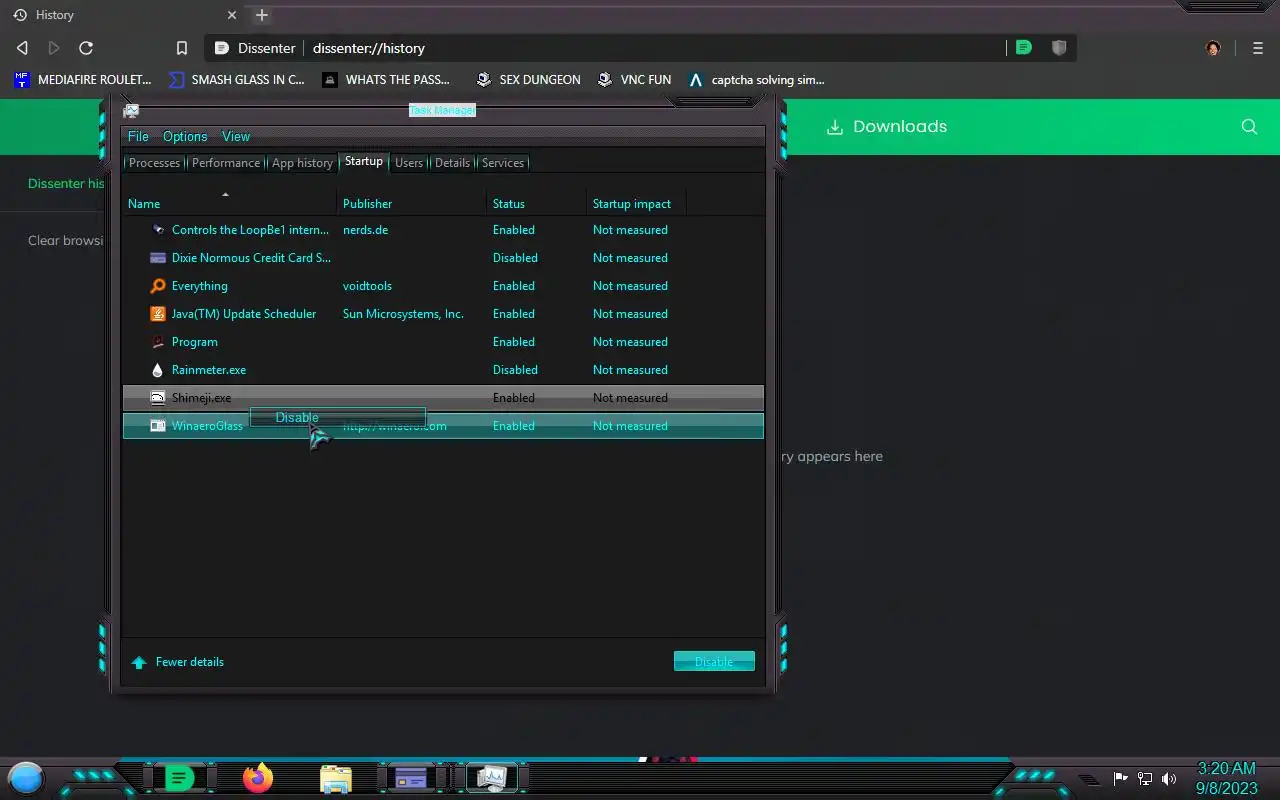Click the Program entry icon
Viewport: 1280px width, 800px height.
[x=158, y=342]
